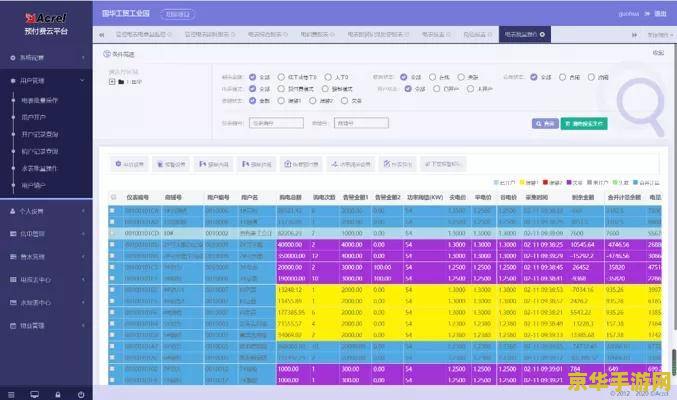The height and width of the screenshot is (400, 677).
Task: Click the 物业管理 icon in the sidebar
Action: click(13, 326)
